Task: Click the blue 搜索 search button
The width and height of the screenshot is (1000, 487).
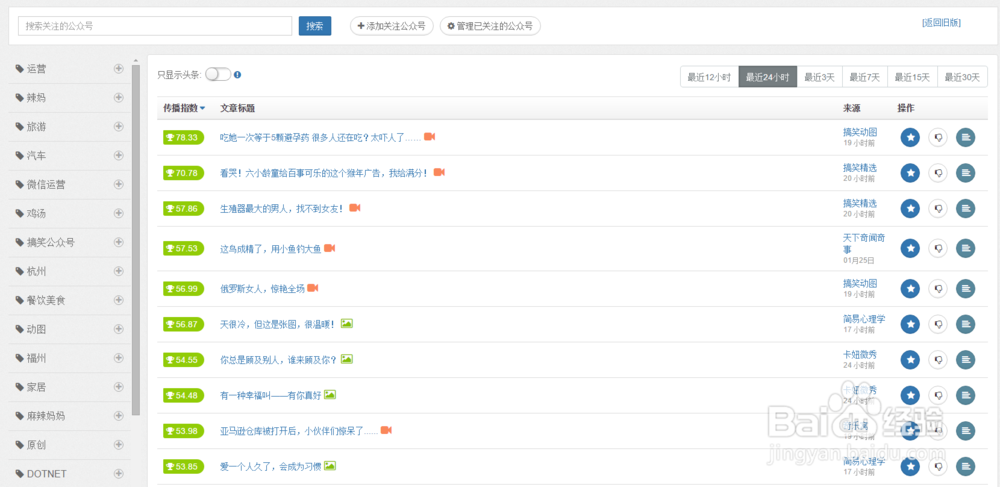Action: (314, 26)
